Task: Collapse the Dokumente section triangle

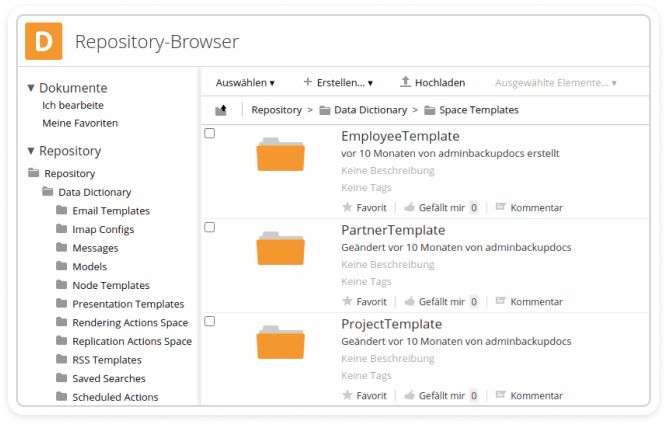Action: click(31, 88)
